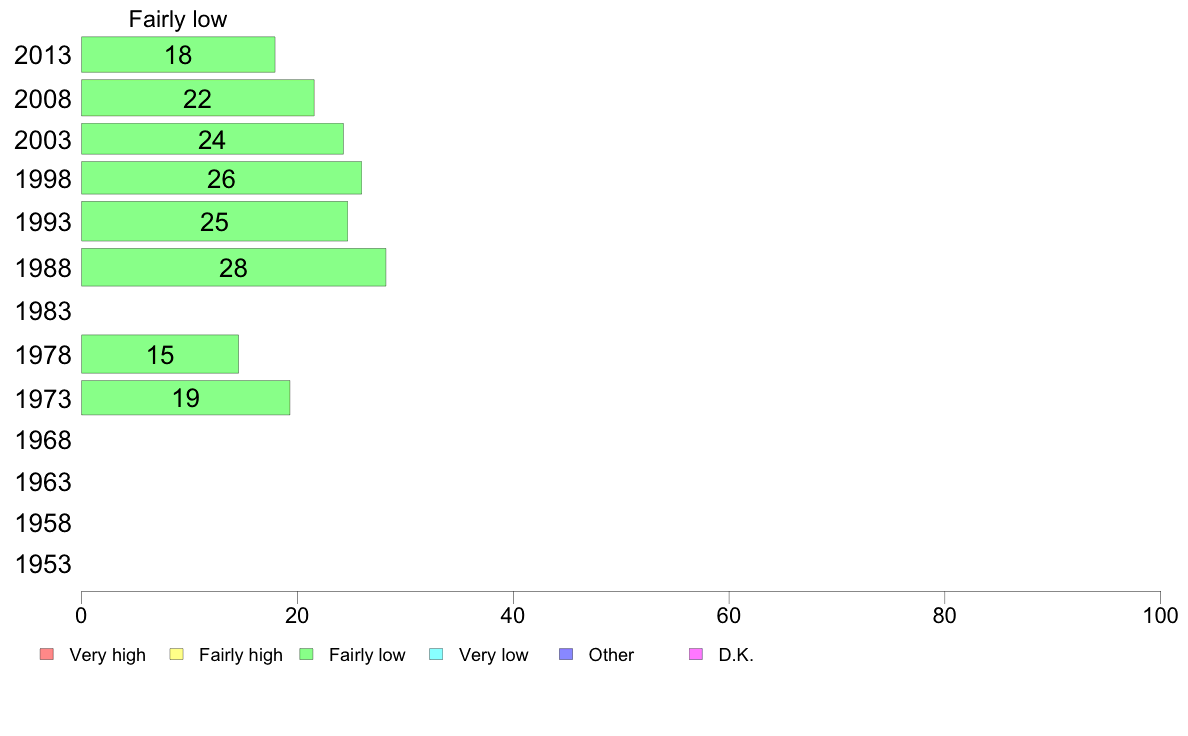The height and width of the screenshot is (736, 1188).
Task: Select the 2003 bar showing 24
Action: (212, 139)
